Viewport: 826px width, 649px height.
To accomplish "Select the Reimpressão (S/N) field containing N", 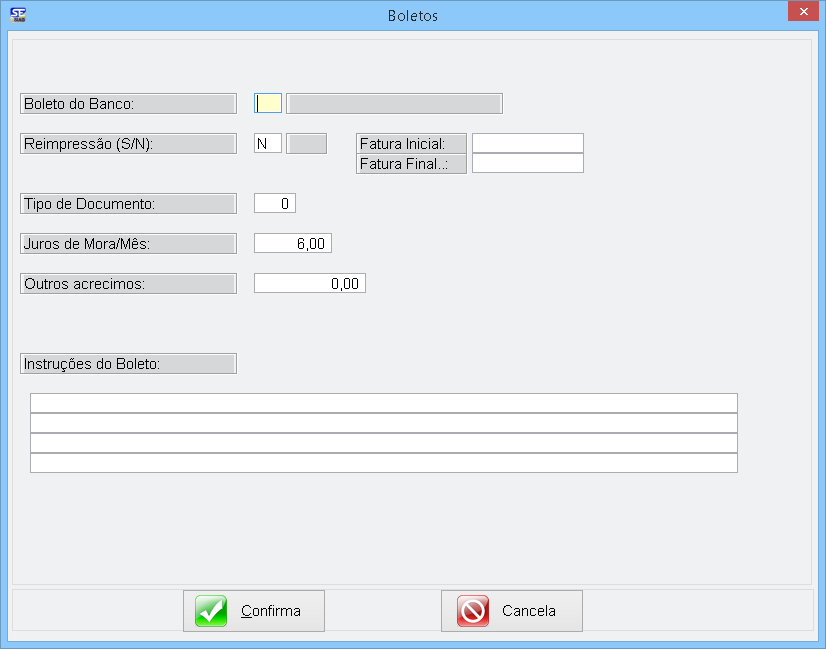I will [x=267, y=143].
